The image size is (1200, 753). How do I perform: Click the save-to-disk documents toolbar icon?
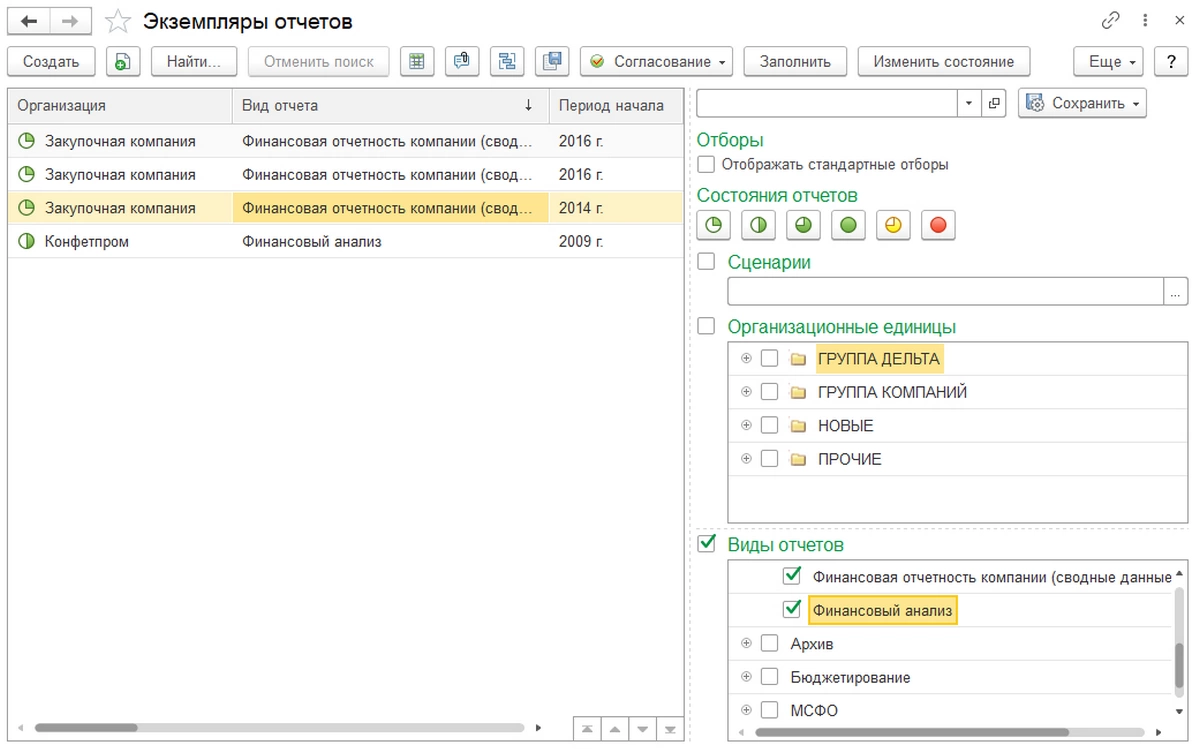[552, 61]
